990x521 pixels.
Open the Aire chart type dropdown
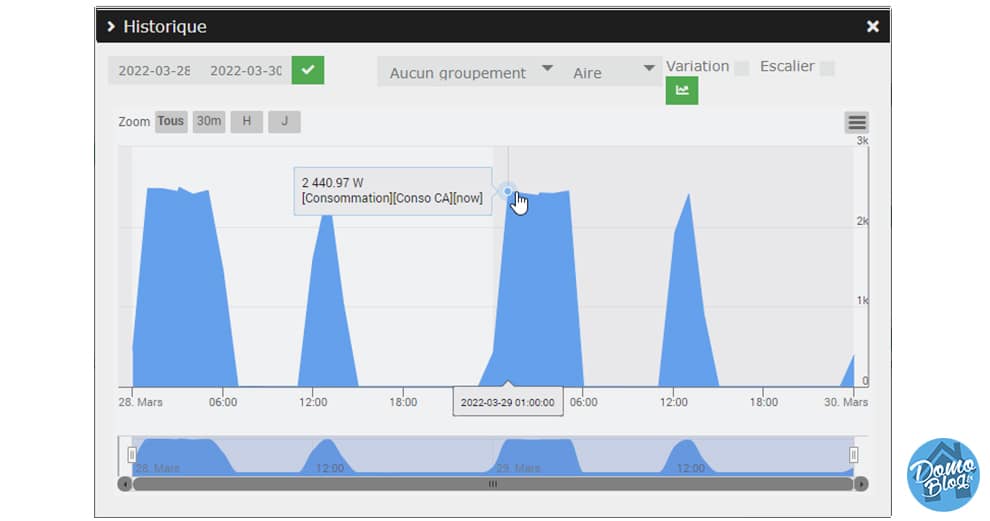tap(613, 71)
